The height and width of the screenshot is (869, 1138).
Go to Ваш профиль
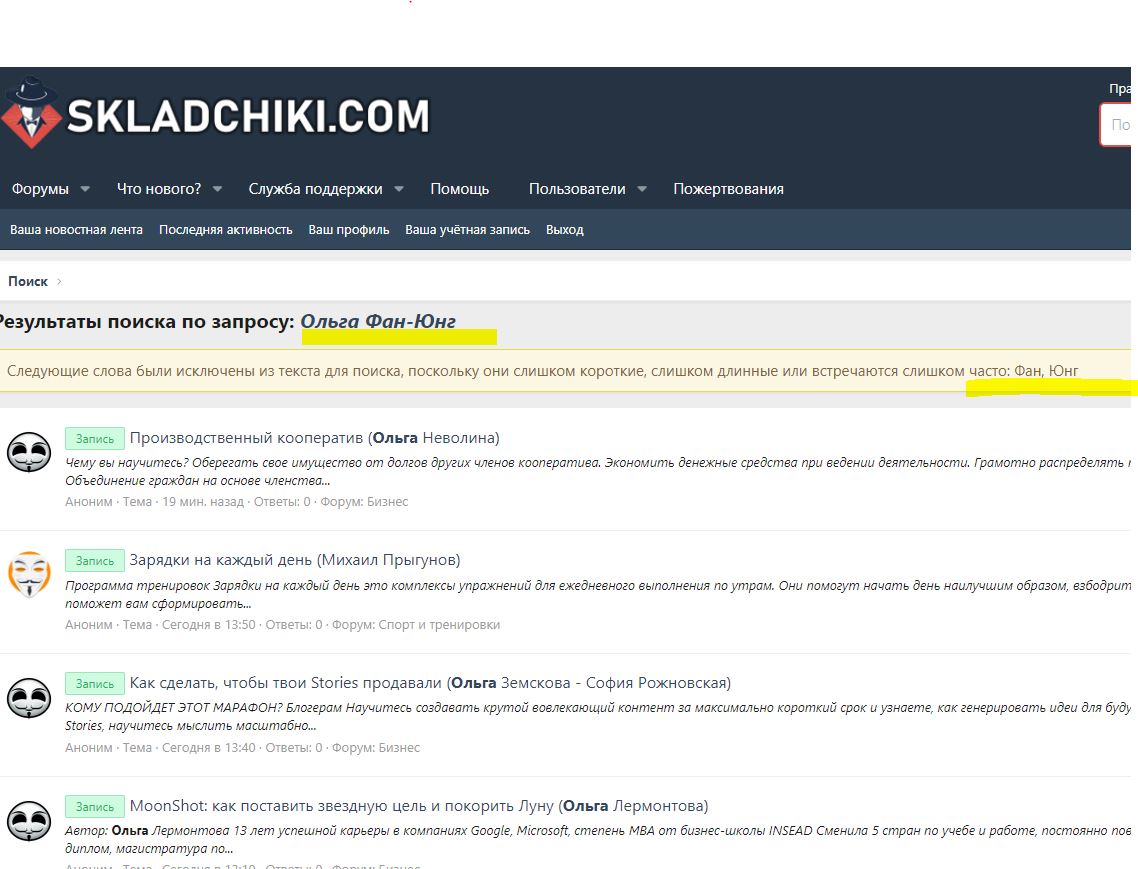point(348,229)
